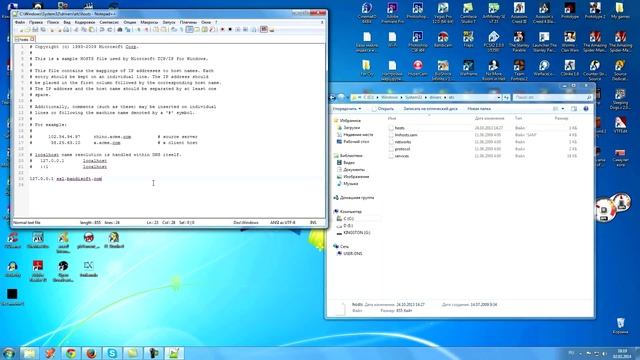The width and height of the screenshot is (640, 360).
Task: Expand the Explorer address bar dropdown arrow
Action: [499, 98]
